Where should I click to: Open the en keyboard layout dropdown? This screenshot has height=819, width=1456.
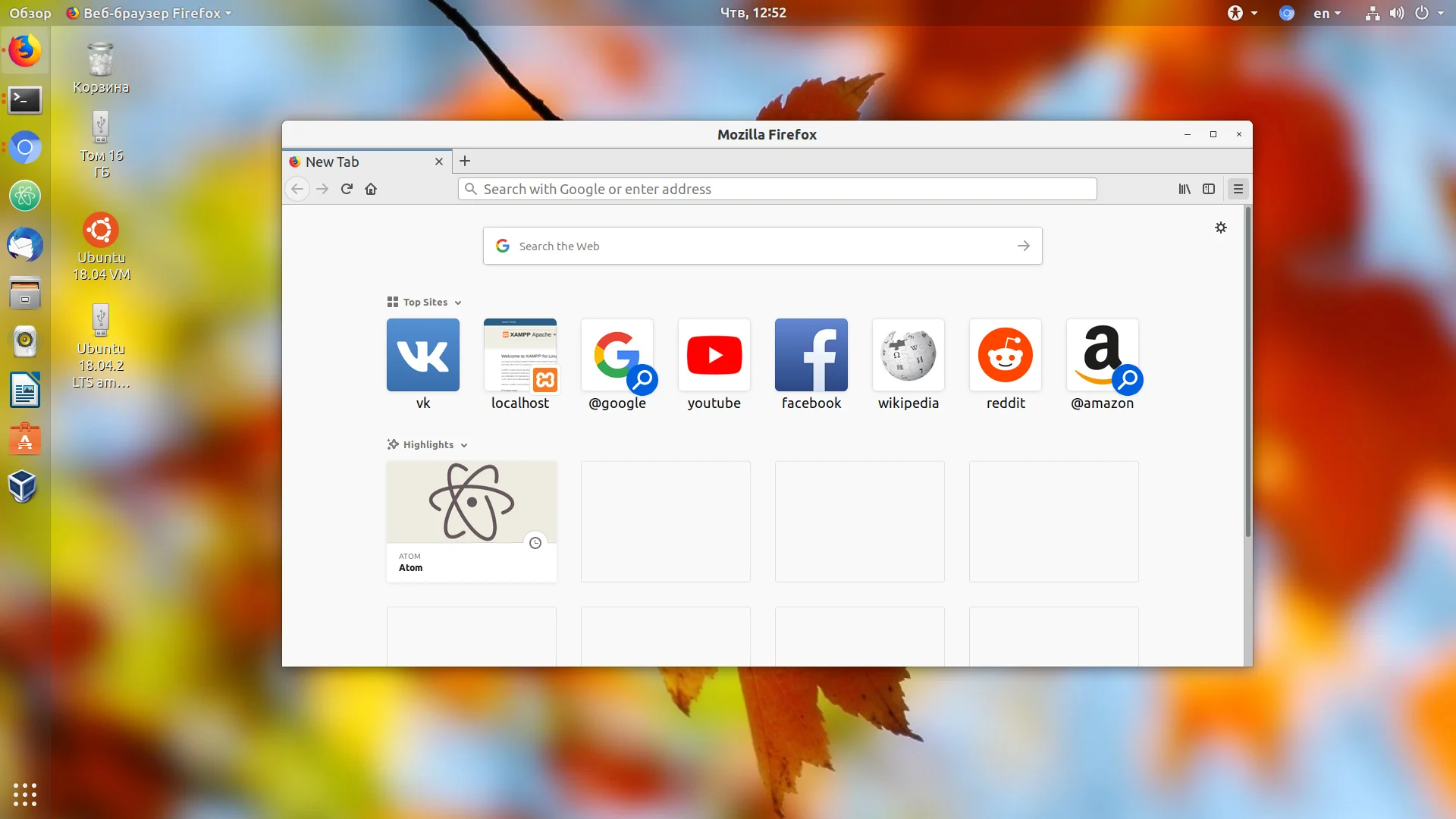click(1327, 13)
